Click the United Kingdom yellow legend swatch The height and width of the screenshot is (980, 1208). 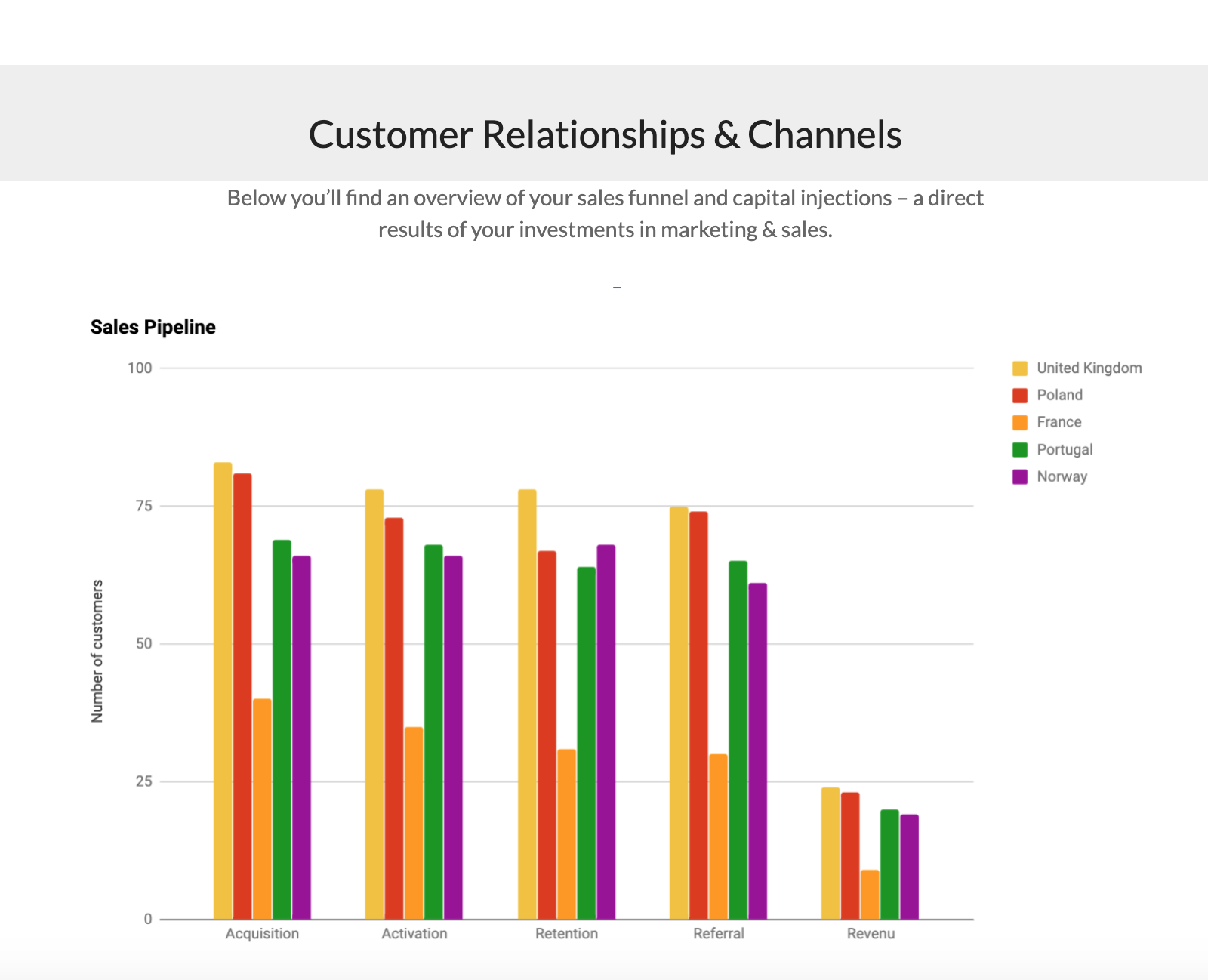pyautogui.click(x=1020, y=368)
